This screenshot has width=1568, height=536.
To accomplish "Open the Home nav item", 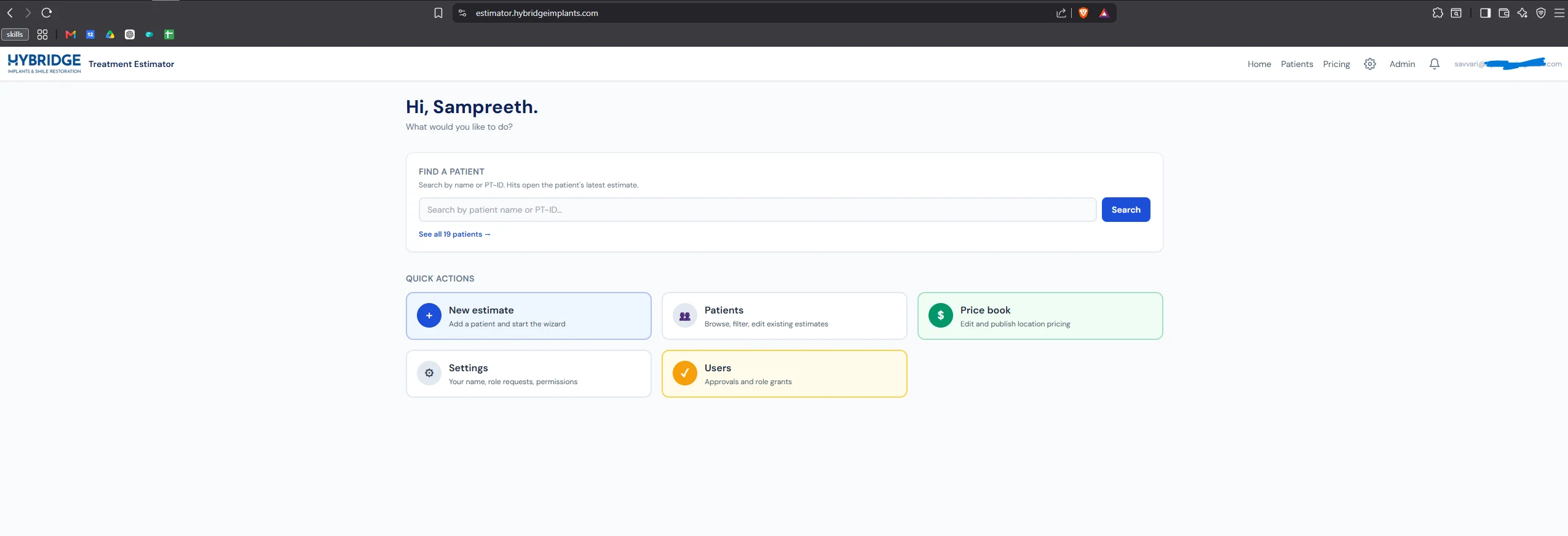I will [1259, 64].
